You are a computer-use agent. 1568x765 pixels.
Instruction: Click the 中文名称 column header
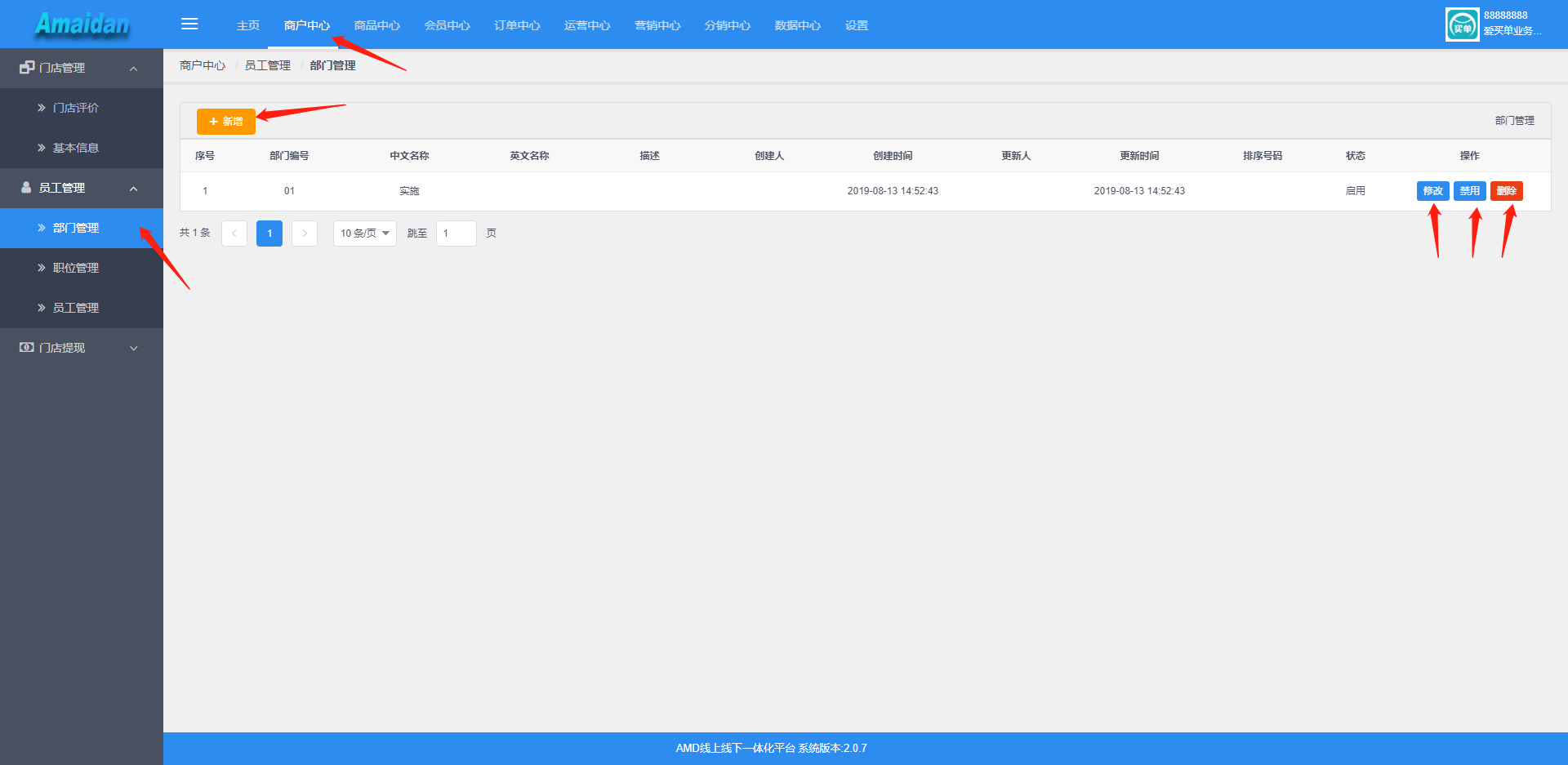click(409, 156)
